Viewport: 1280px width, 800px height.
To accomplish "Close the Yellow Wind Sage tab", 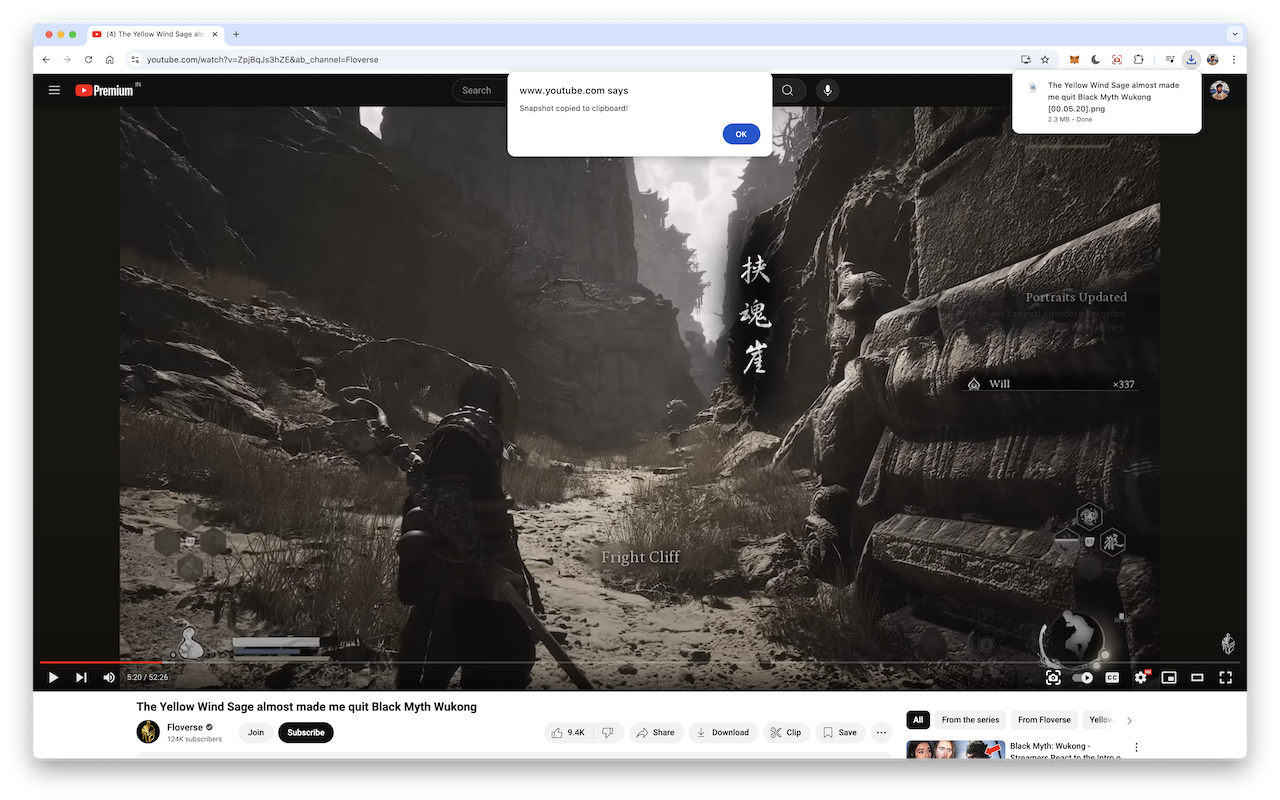I will pyautogui.click(x=215, y=34).
